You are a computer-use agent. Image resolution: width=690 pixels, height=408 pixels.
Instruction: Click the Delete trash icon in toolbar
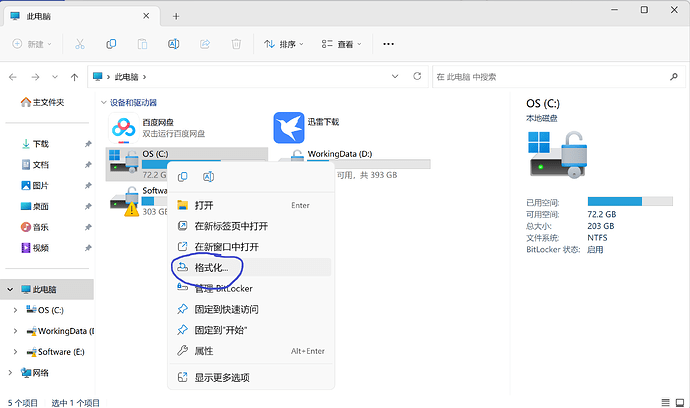[x=236, y=44]
